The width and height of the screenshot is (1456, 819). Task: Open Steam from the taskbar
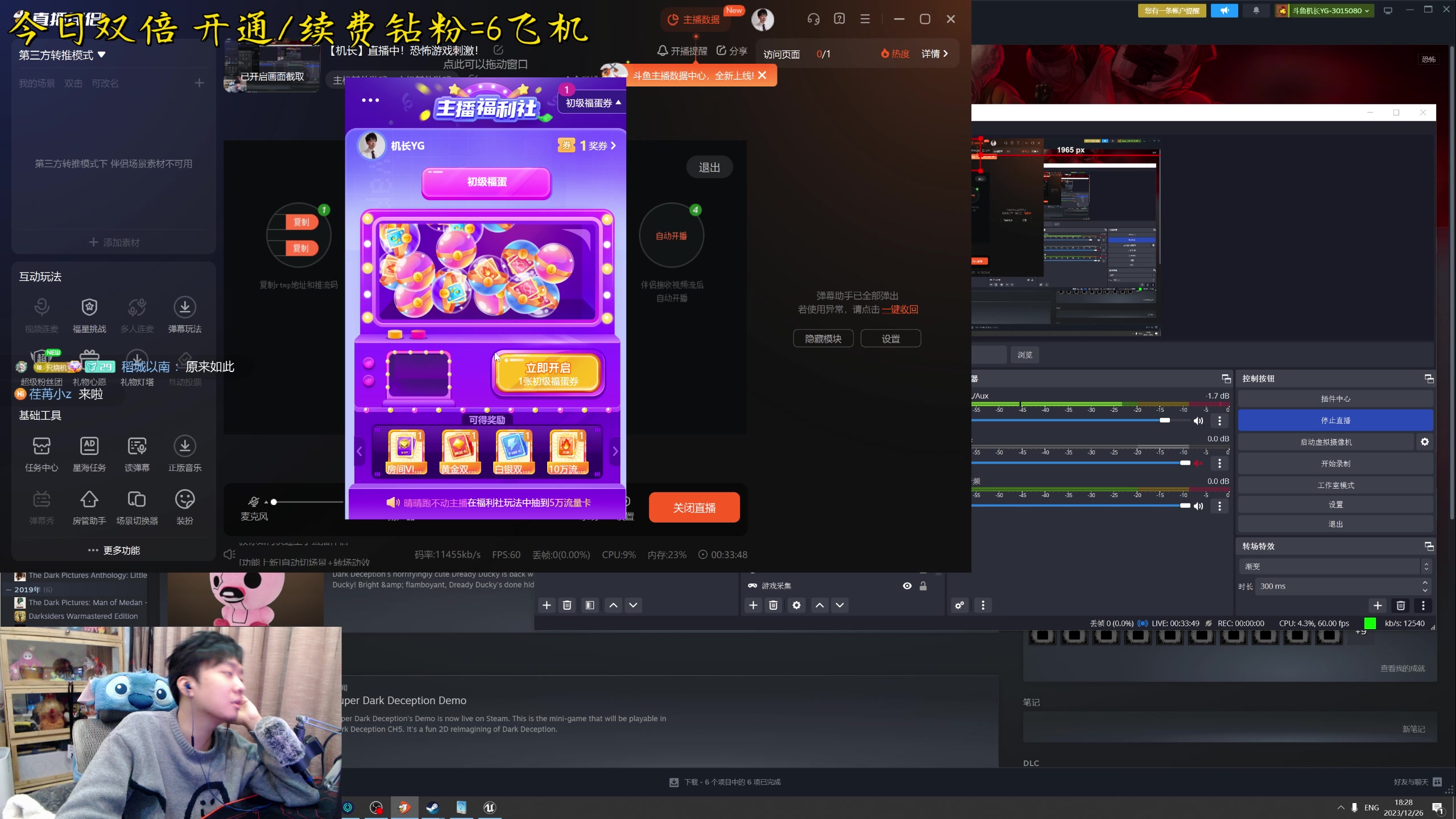coord(432,807)
